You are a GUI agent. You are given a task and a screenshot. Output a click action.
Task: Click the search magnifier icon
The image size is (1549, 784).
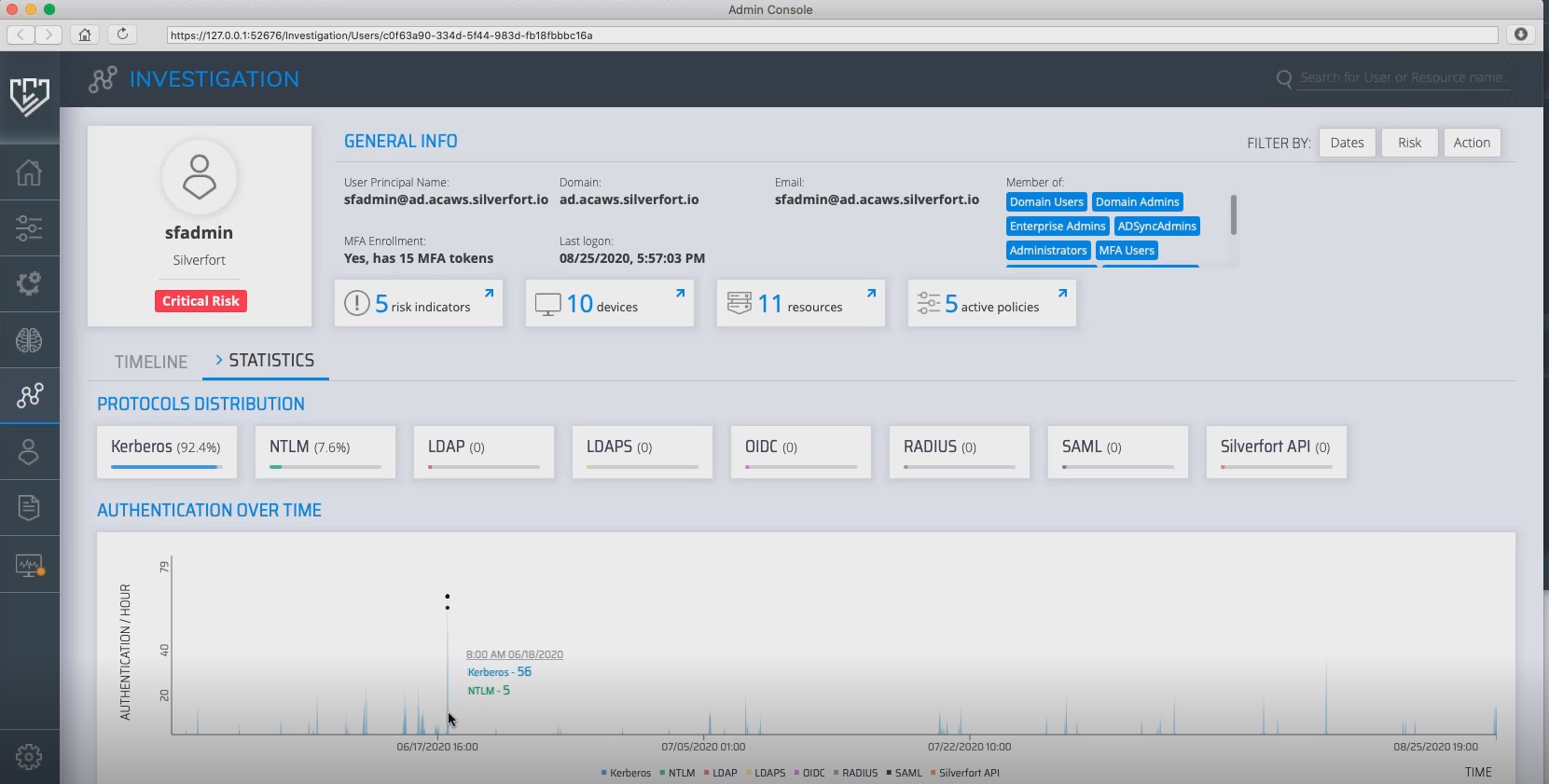[1284, 78]
